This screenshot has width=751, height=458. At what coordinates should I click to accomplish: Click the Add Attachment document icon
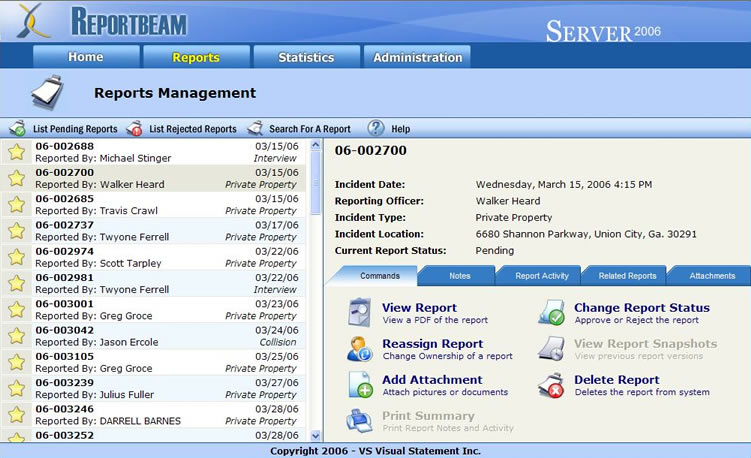click(x=360, y=384)
